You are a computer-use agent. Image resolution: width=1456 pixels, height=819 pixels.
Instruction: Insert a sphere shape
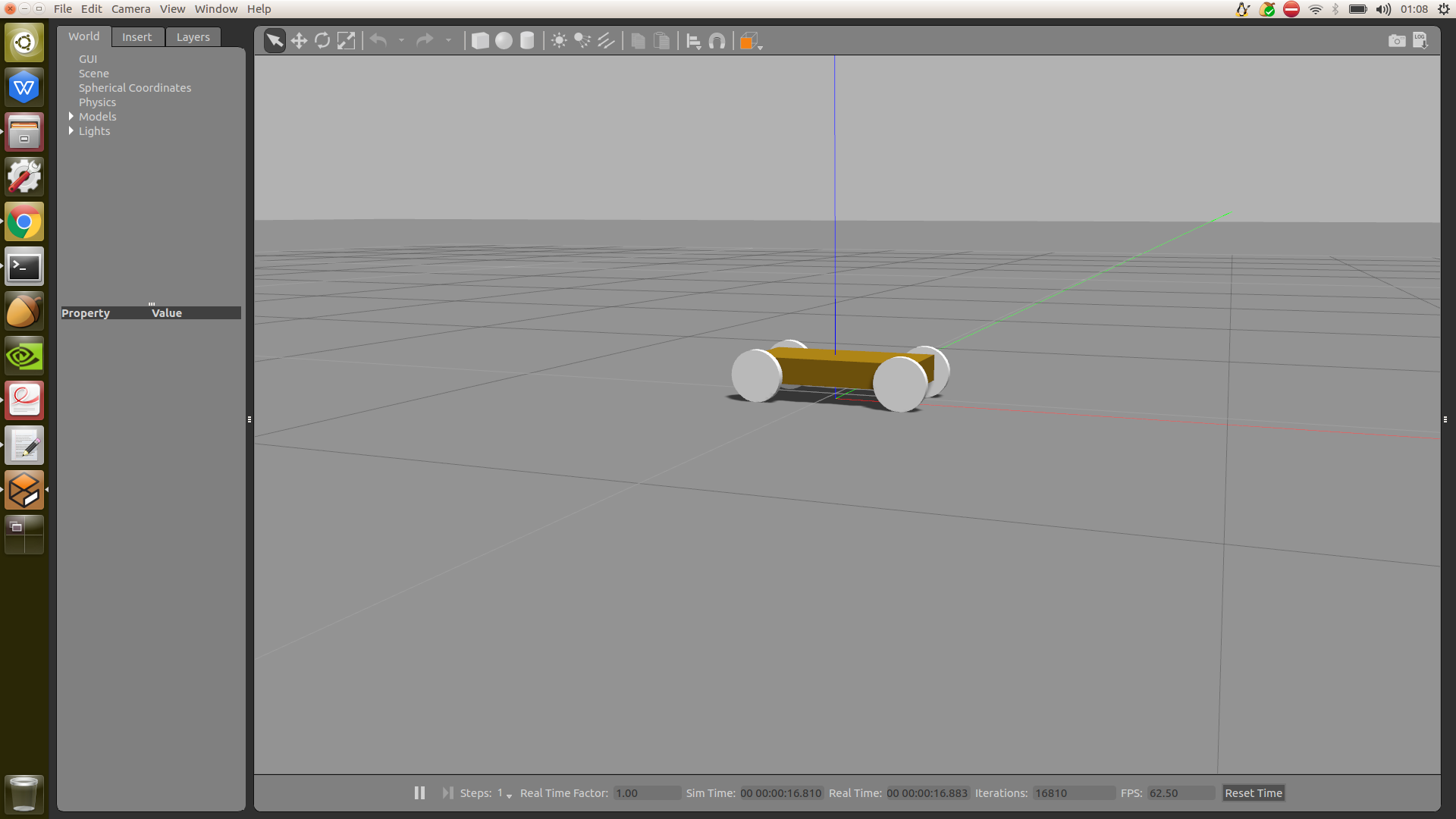504,41
